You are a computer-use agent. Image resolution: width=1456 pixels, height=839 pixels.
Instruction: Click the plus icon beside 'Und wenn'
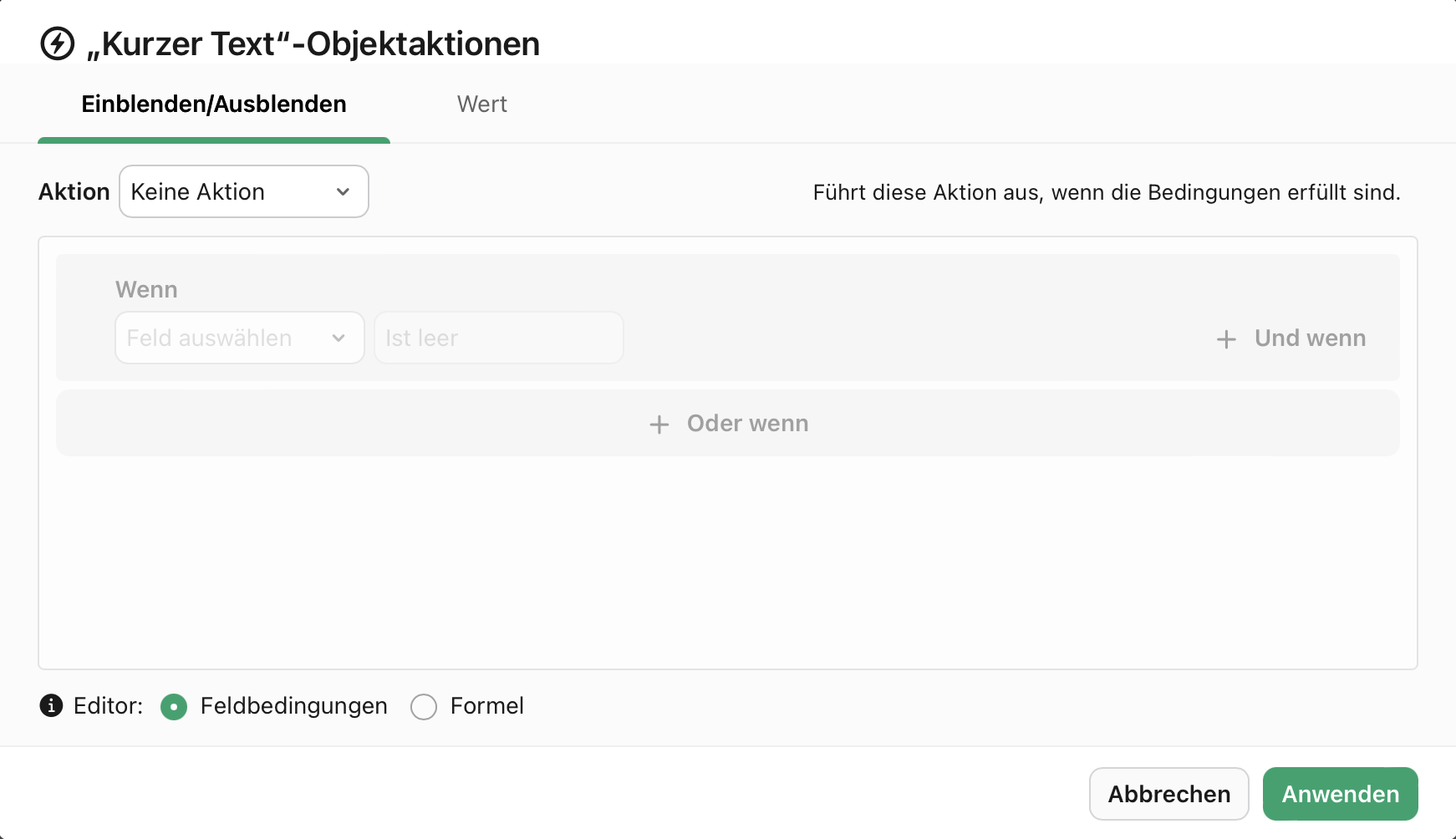click(x=1225, y=338)
